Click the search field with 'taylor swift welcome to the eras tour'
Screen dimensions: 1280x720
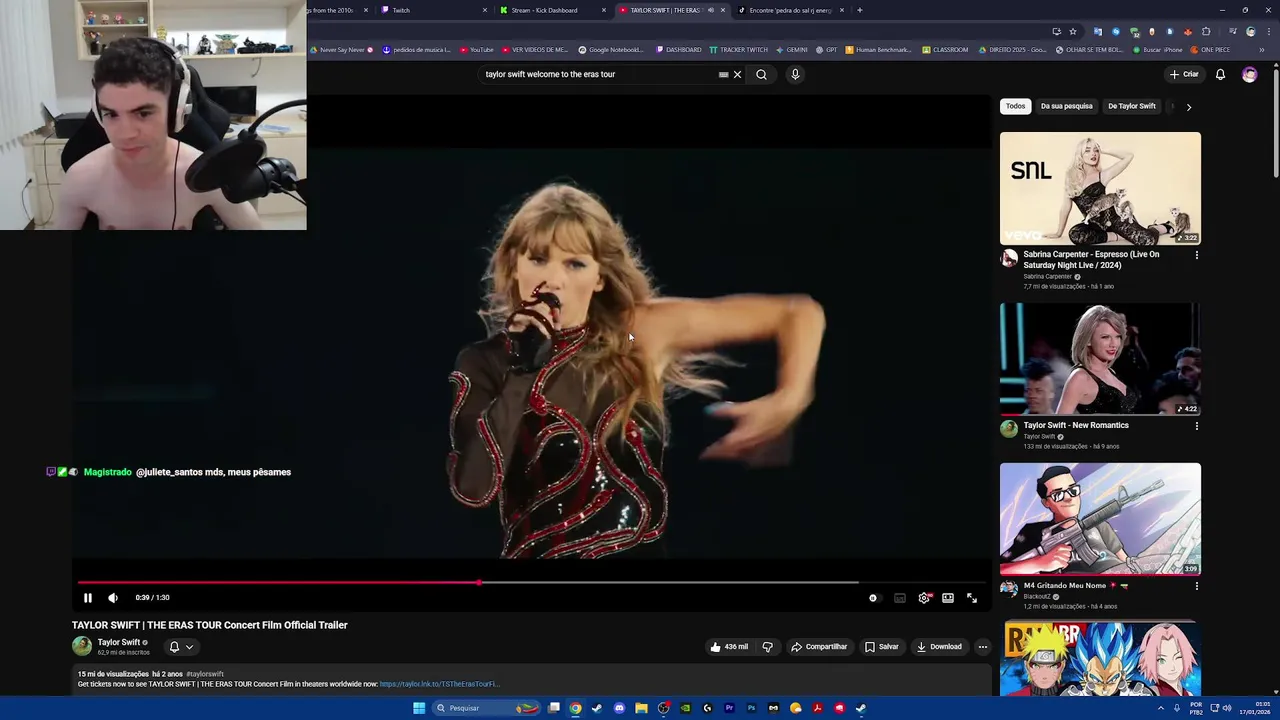tap(598, 74)
